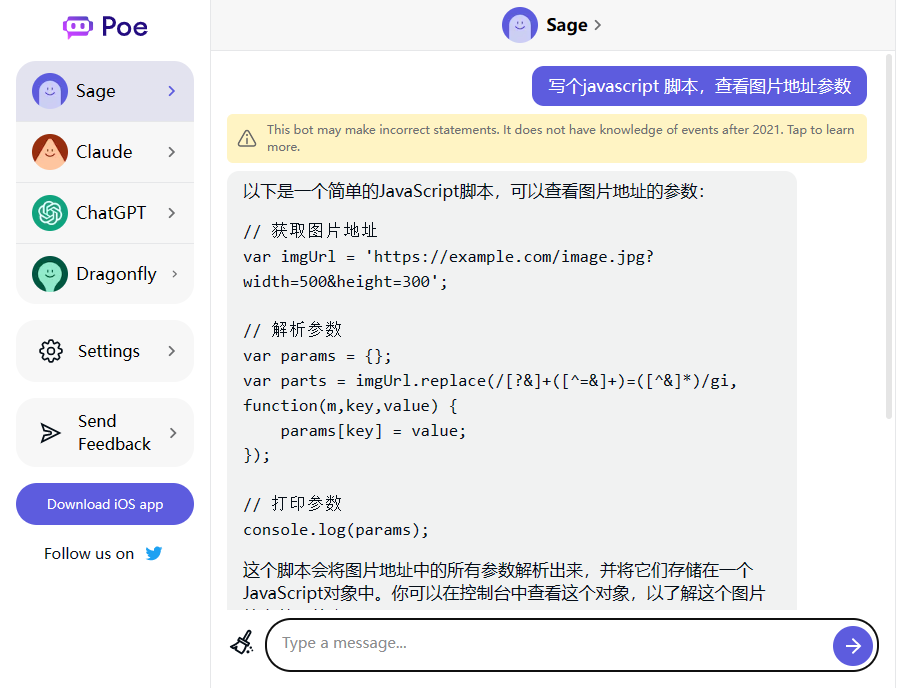Click the Settings gear icon
Viewport: 902px width, 688px height.
point(51,351)
